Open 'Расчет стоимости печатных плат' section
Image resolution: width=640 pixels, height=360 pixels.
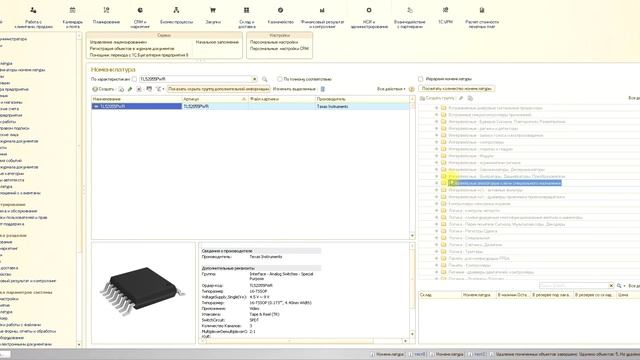click(482, 17)
